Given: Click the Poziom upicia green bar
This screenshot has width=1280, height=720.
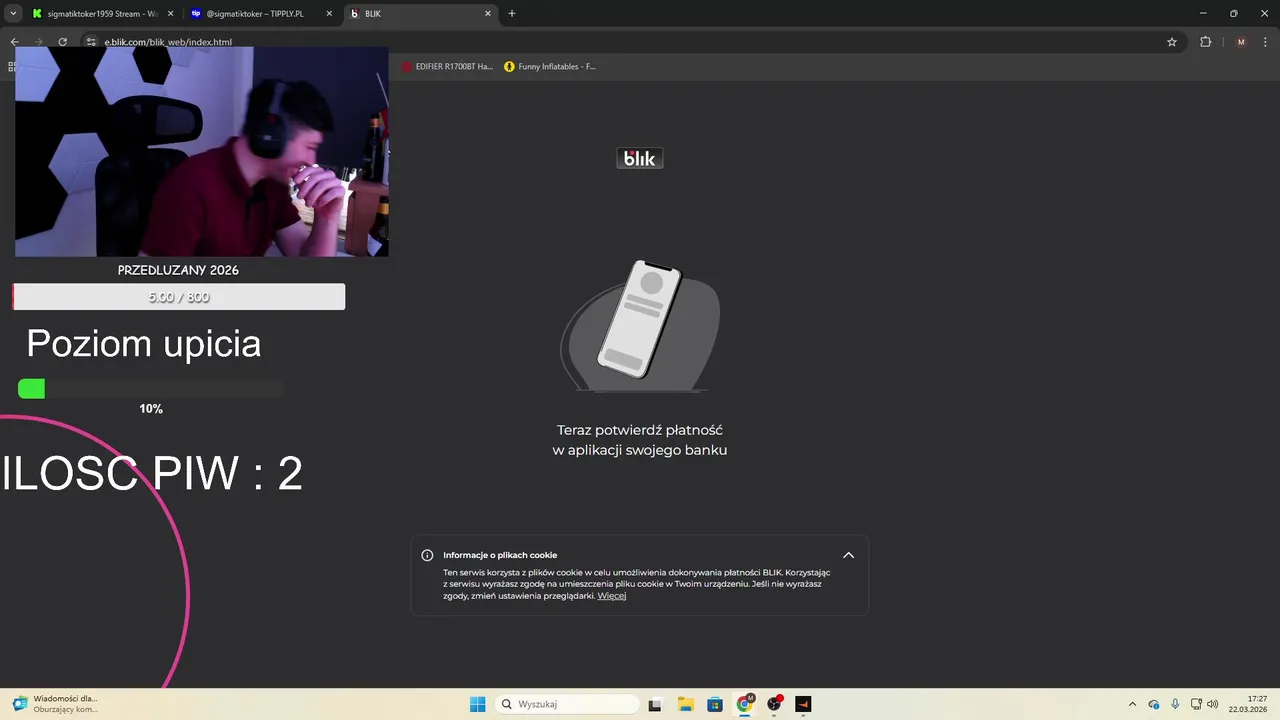Looking at the screenshot, I should [31, 389].
